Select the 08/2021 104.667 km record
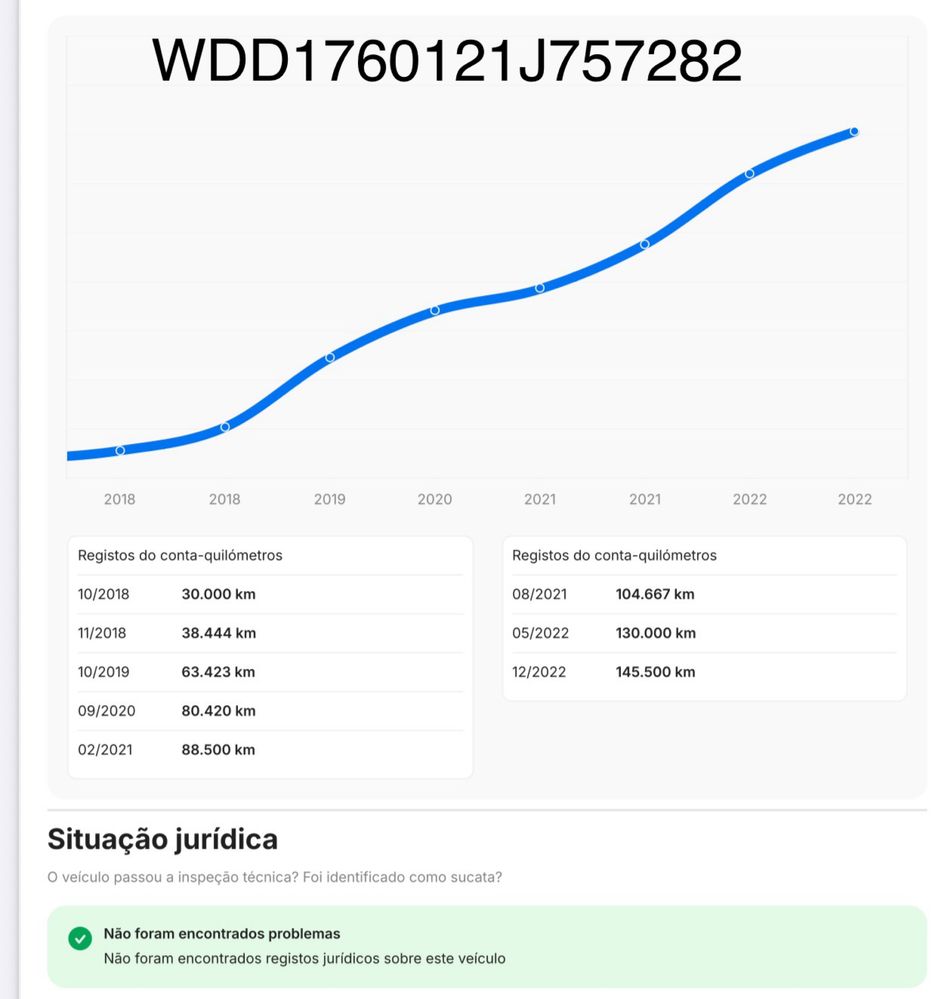 tap(704, 594)
